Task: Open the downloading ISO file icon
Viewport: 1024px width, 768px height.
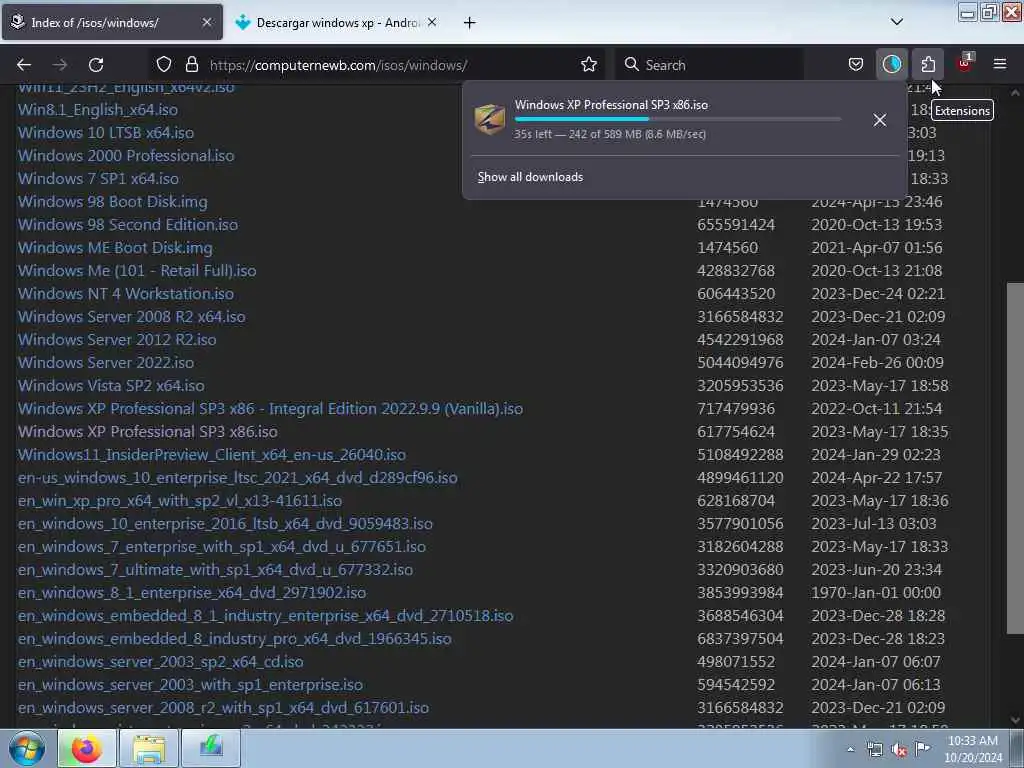Action: [x=490, y=120]
